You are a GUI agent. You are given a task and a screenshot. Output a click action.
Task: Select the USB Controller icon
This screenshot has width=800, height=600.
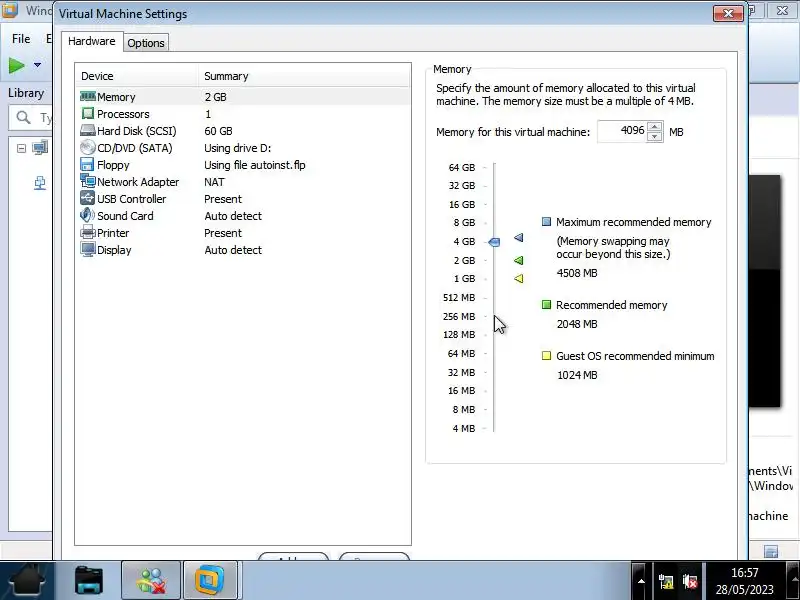[x=88, y=198]
